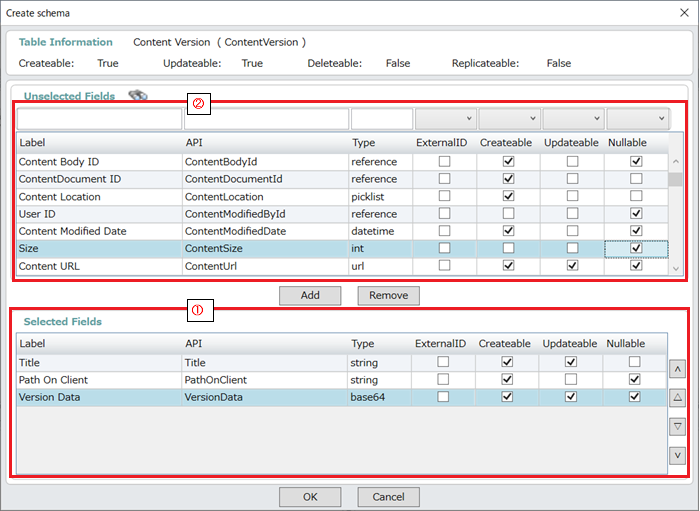Close the Create schema dialog

[680, 13]
